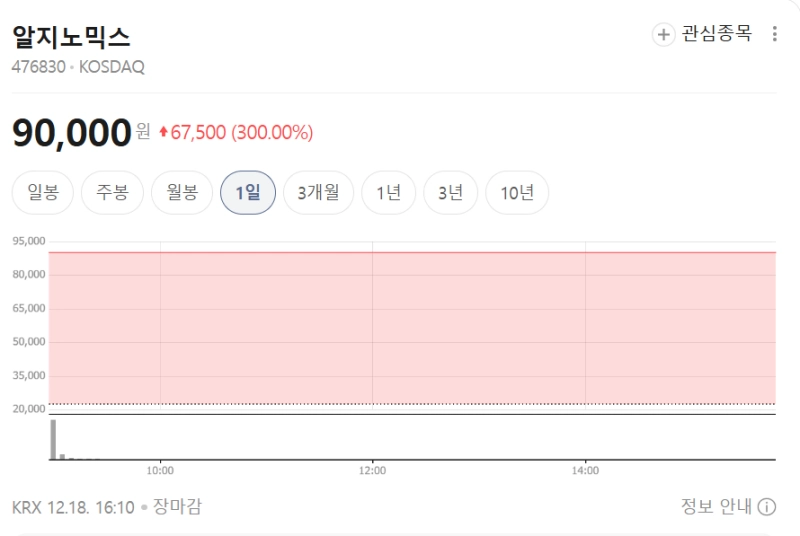Click the stock name 알지노믹스
Viewport: 800px width, 536px height.
[71, 37]
